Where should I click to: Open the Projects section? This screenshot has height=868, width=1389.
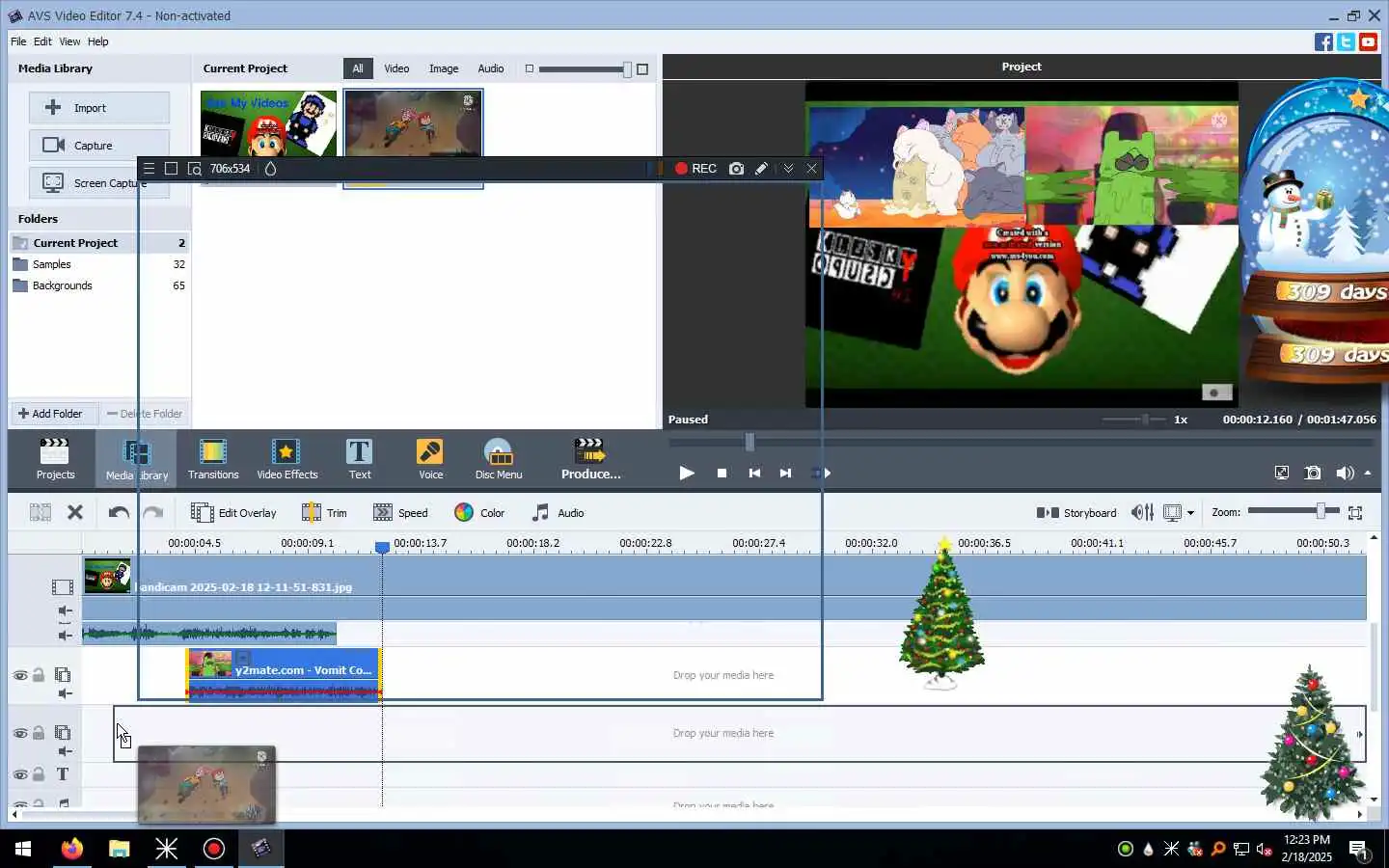[x=55, y=458]
